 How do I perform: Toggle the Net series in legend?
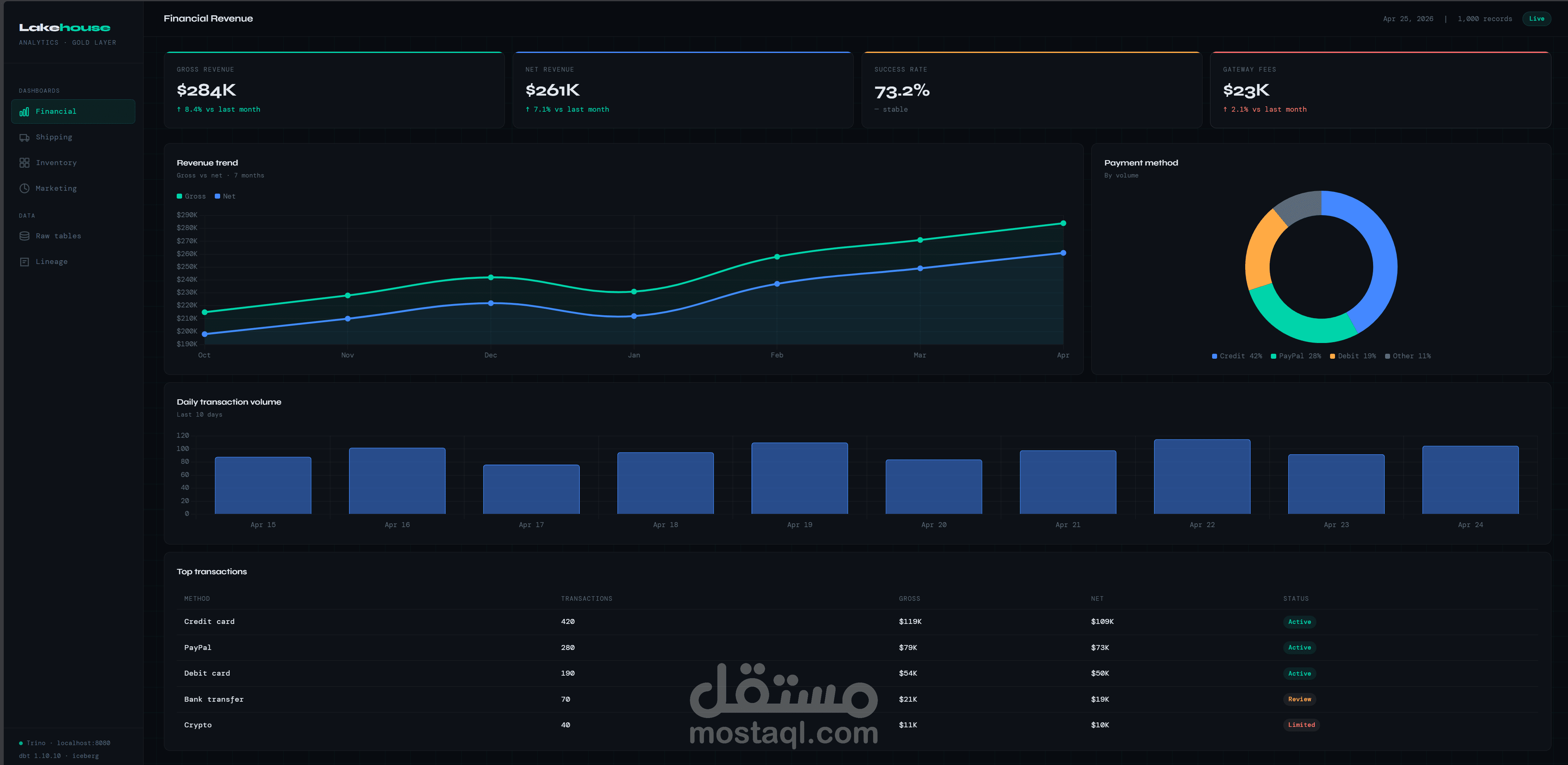225,196
